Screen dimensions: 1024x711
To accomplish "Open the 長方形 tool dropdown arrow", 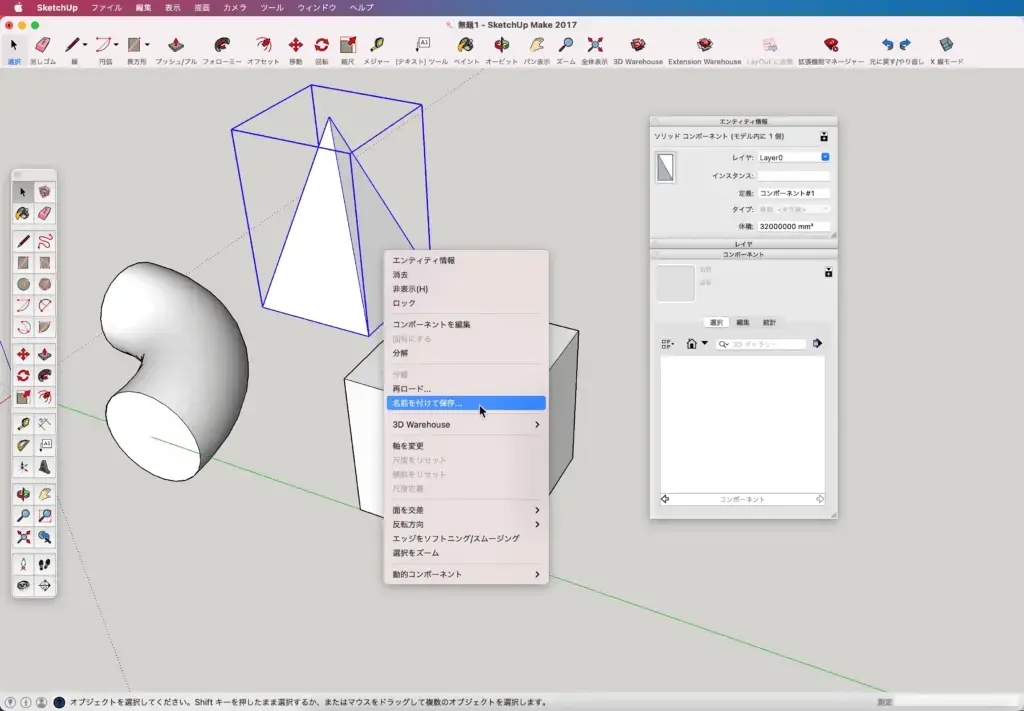I will click(x=148, y=44).
